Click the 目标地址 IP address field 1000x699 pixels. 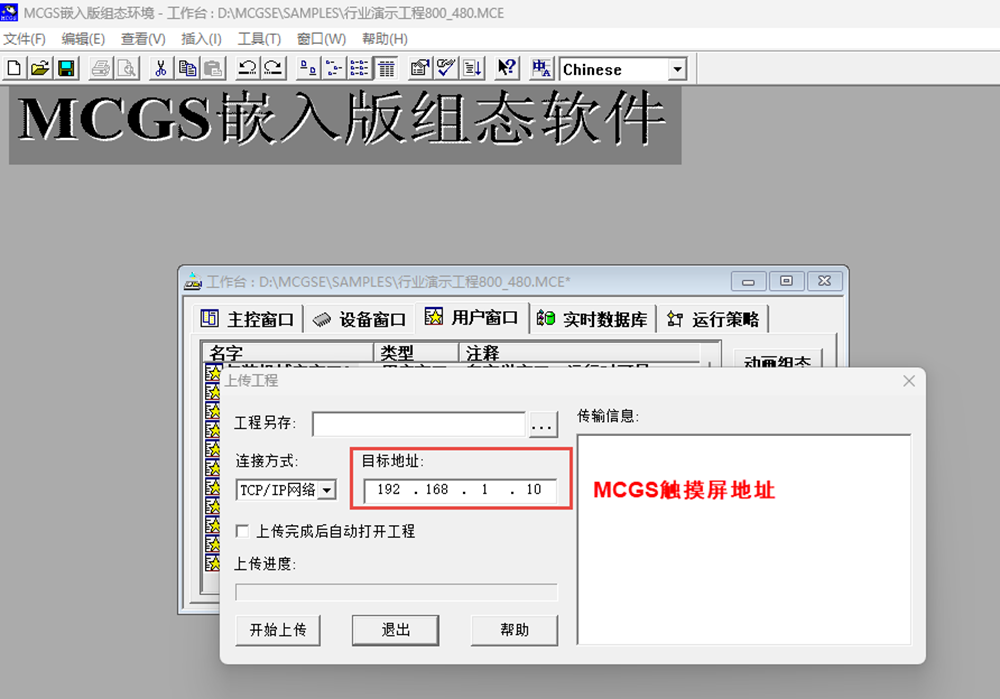[460, 490]
